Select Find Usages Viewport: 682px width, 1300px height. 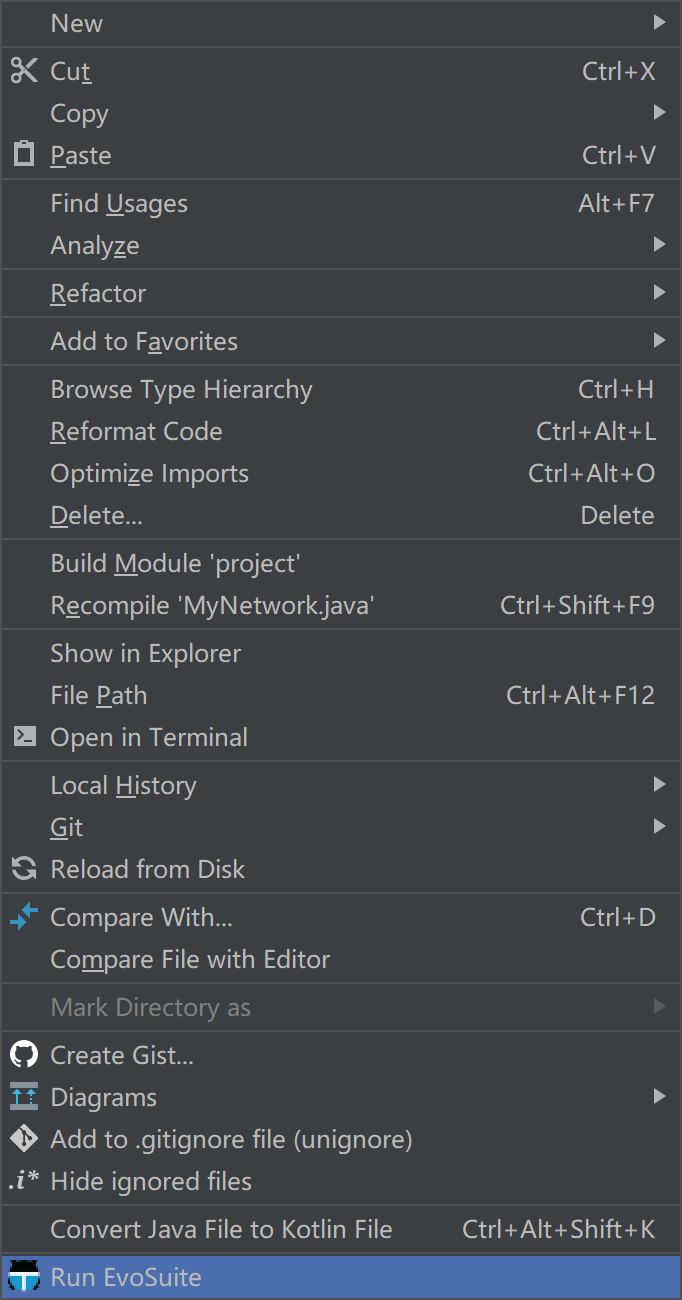click(341, 203)
